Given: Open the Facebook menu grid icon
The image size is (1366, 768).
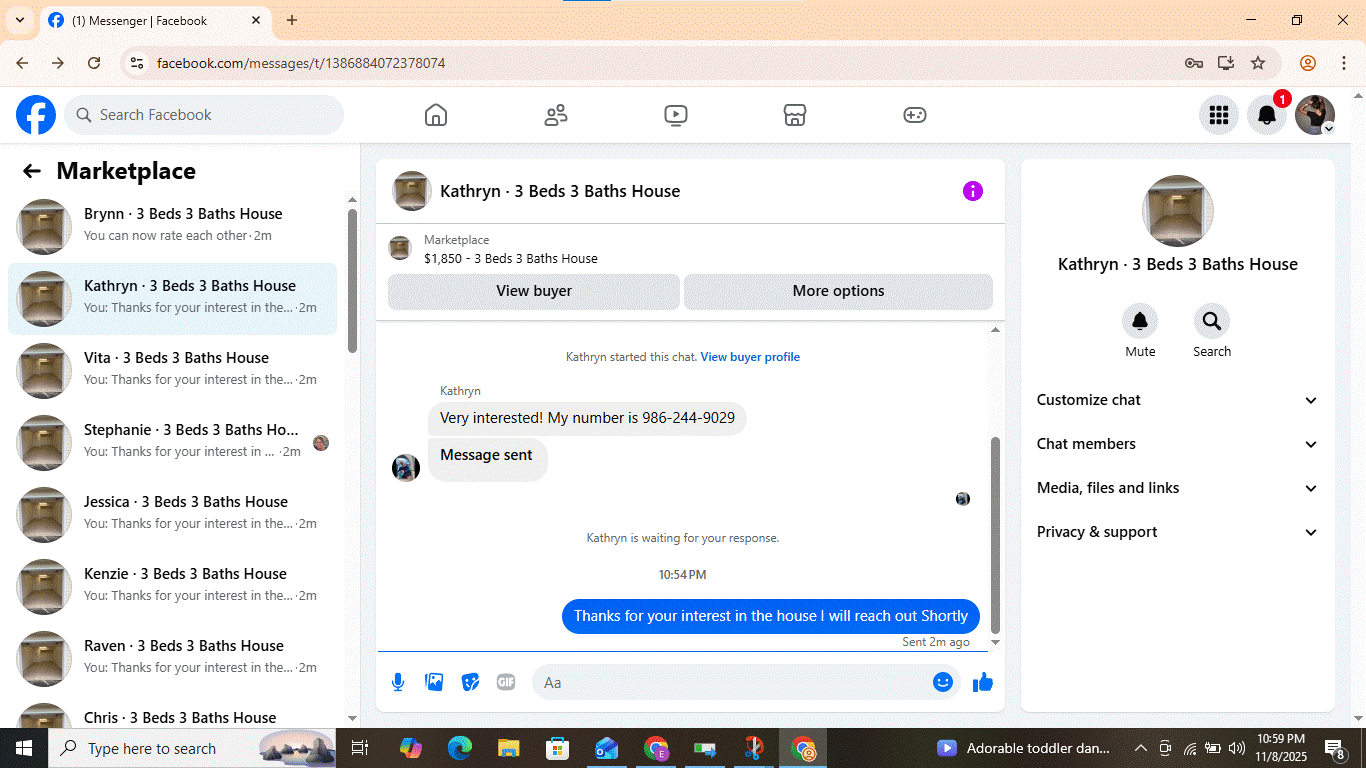Looking at the screenshot, I should point(1219,115).
